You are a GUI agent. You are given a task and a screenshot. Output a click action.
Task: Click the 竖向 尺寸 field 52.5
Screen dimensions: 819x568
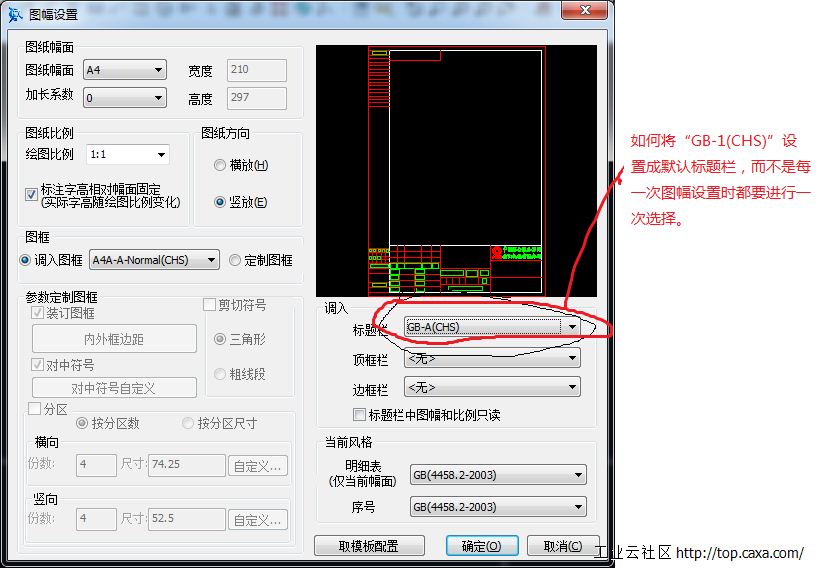pyautogui.click(x=187, y=519)
